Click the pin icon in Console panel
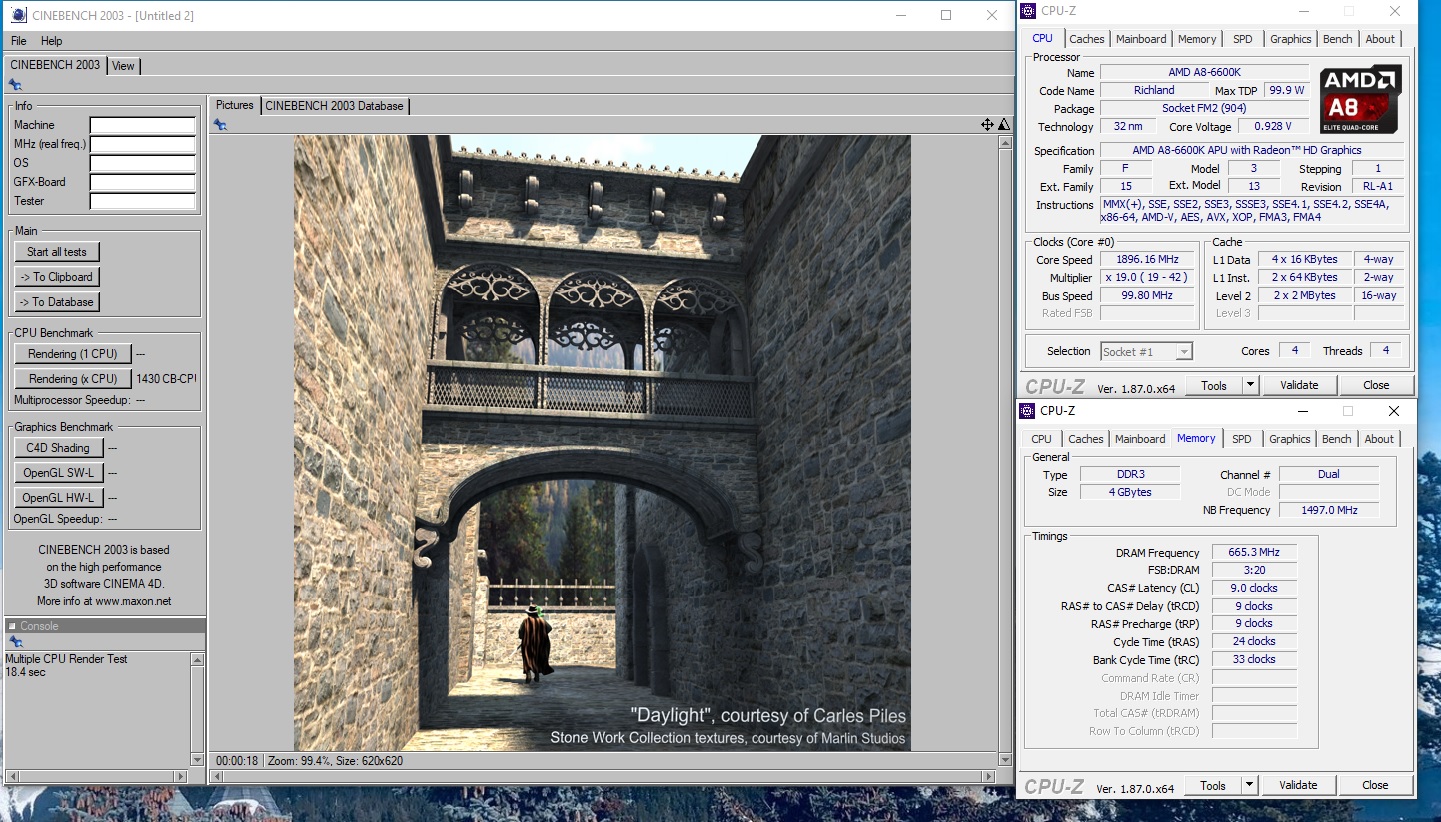The height and width of the screenshot is (822, 1441). (15, 642)
